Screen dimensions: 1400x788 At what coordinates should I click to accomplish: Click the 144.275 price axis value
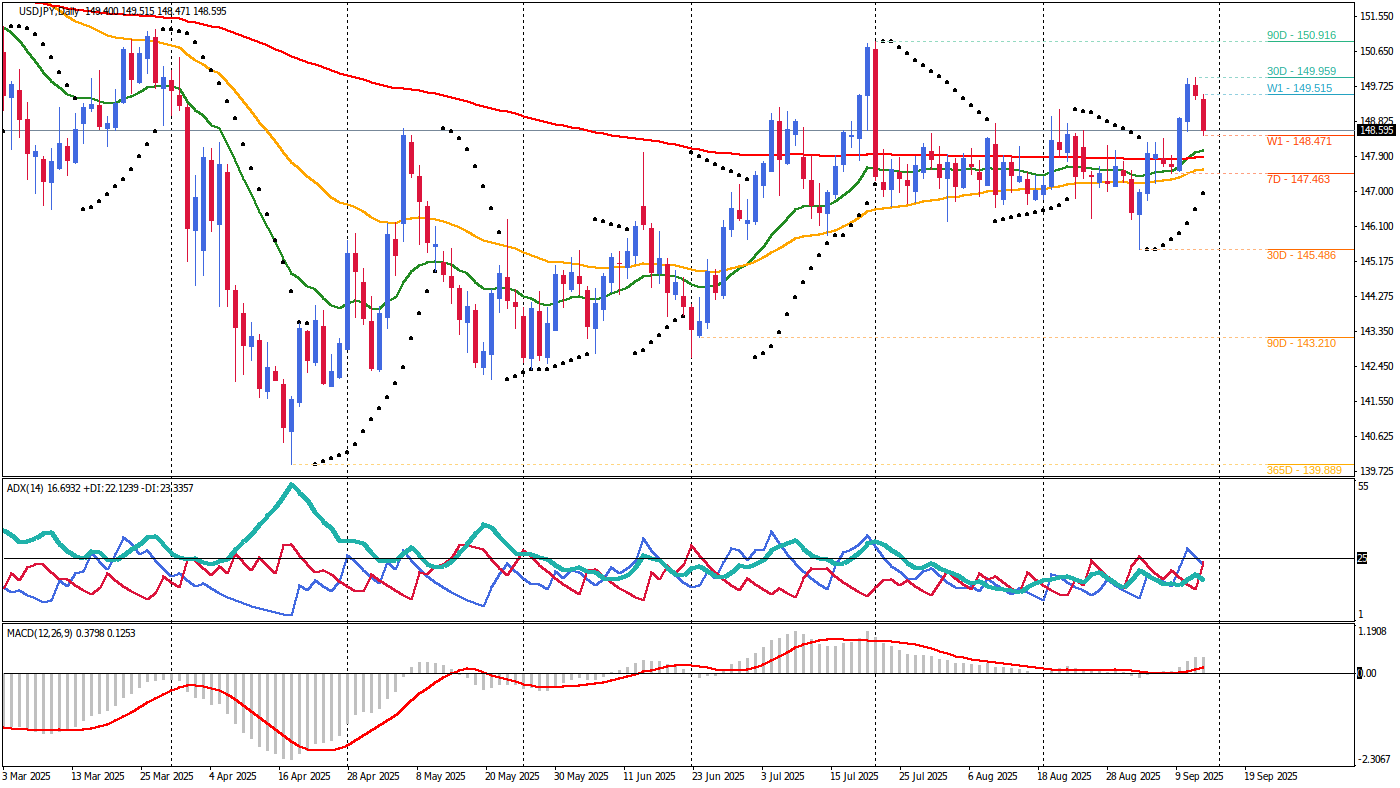1377,296
